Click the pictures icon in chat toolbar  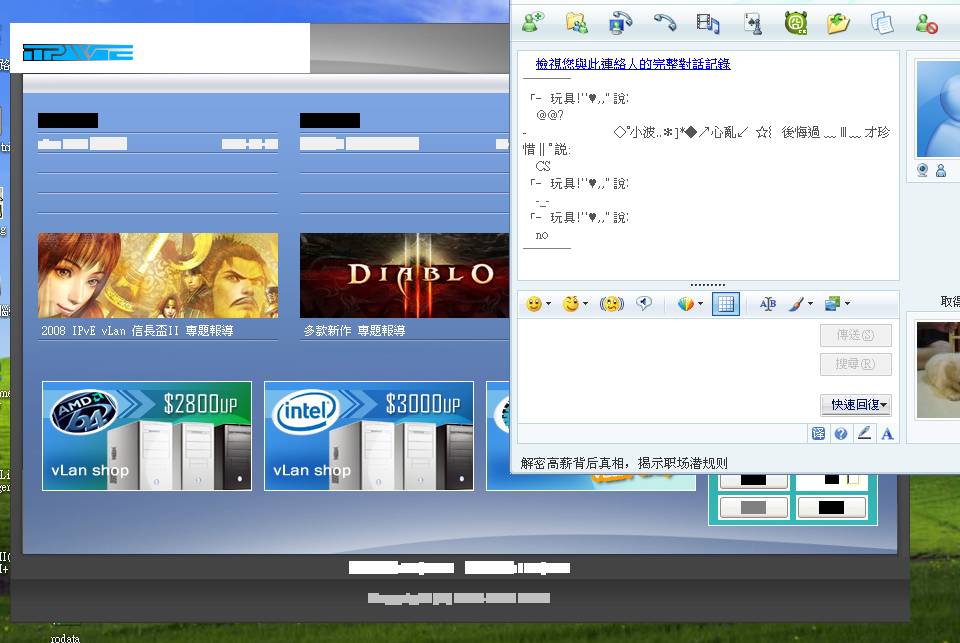click(832, 304)
